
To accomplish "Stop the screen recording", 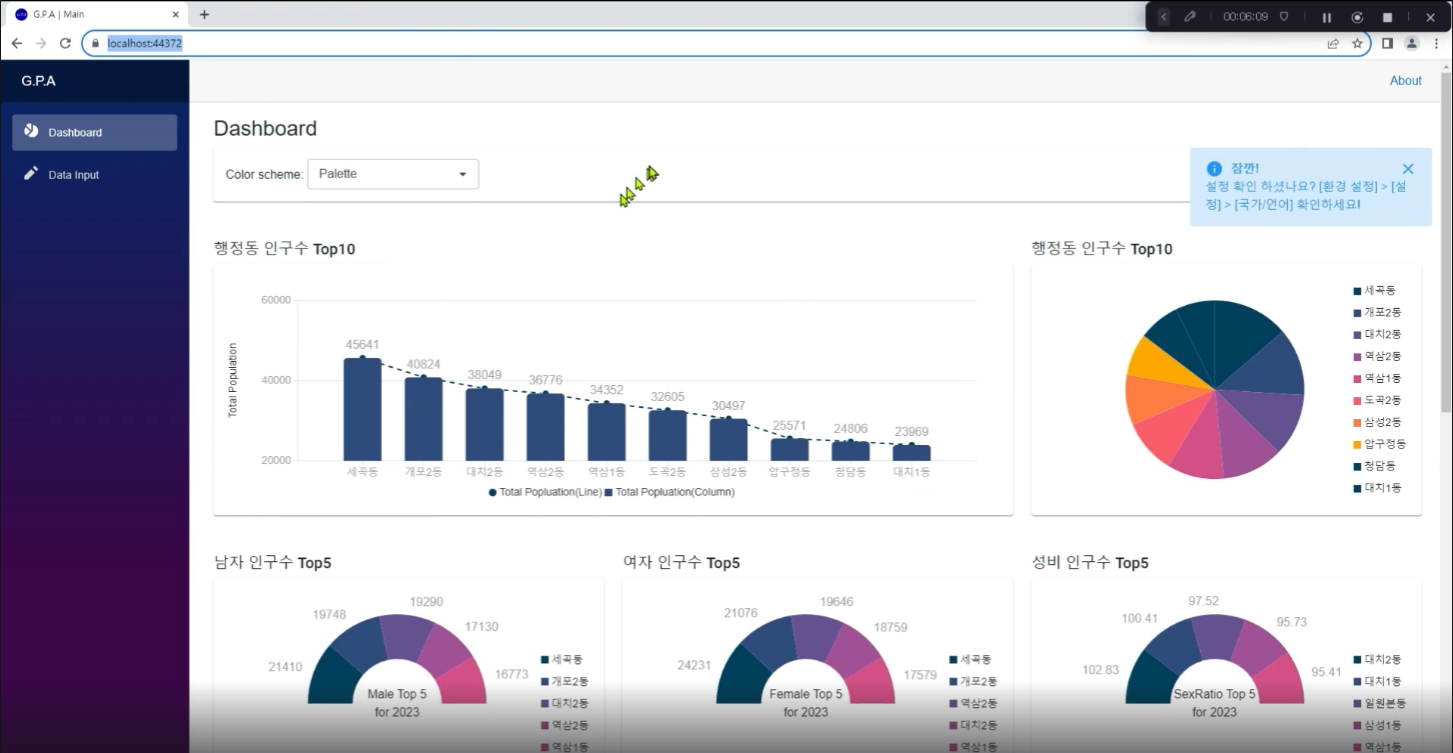I will (1387, 17).
